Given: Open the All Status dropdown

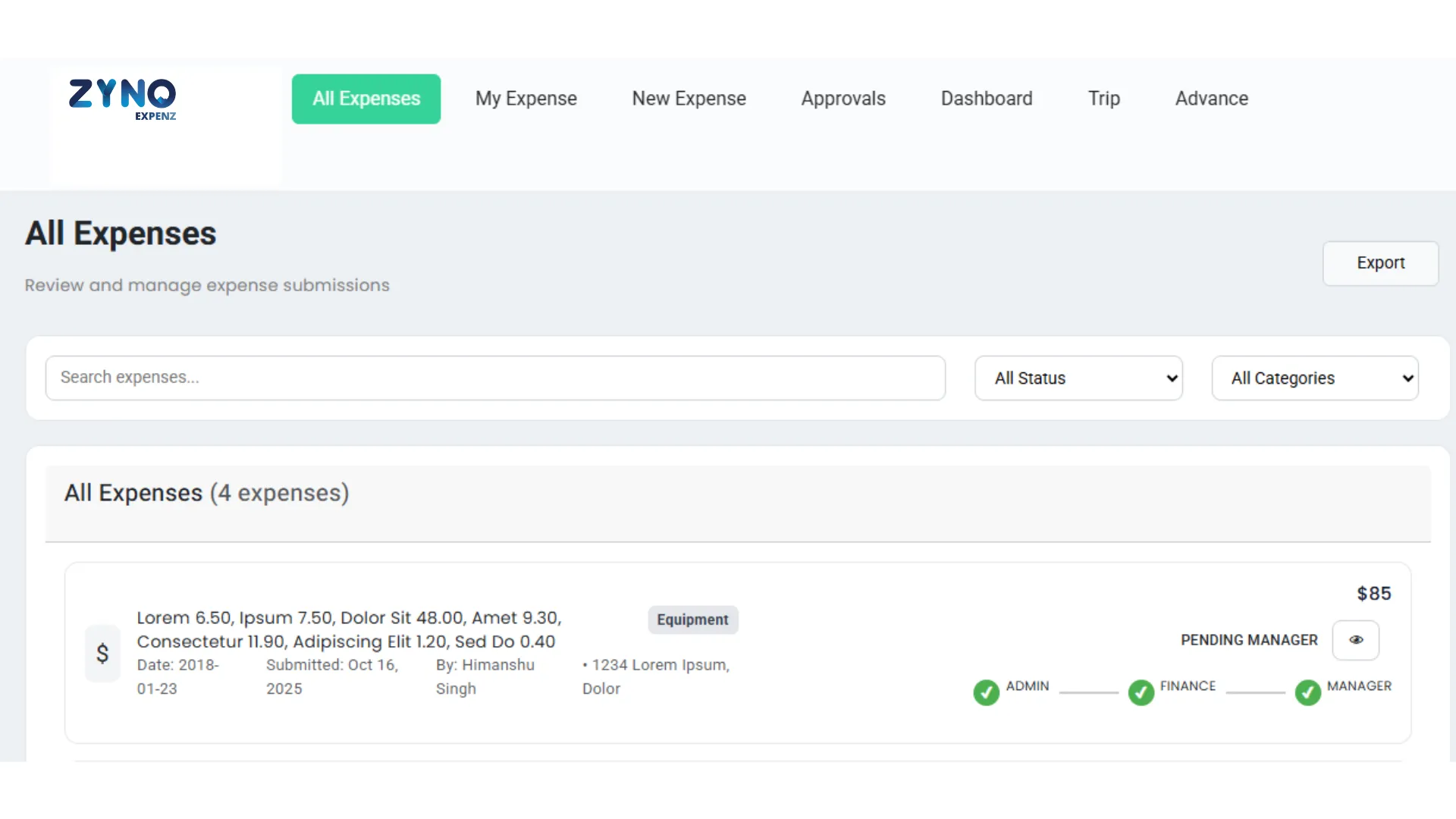Looking at the screenshot, I should 1078,378.
